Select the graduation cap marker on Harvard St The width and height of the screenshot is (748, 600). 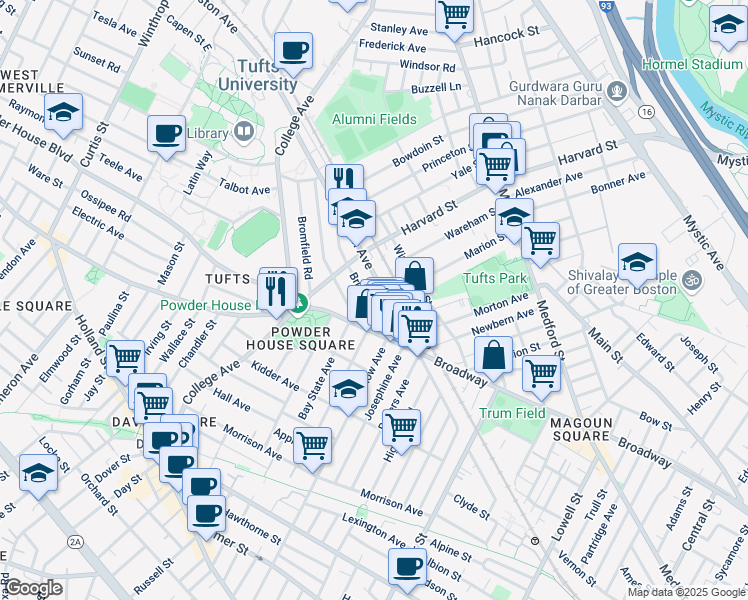tap(356, 220)
